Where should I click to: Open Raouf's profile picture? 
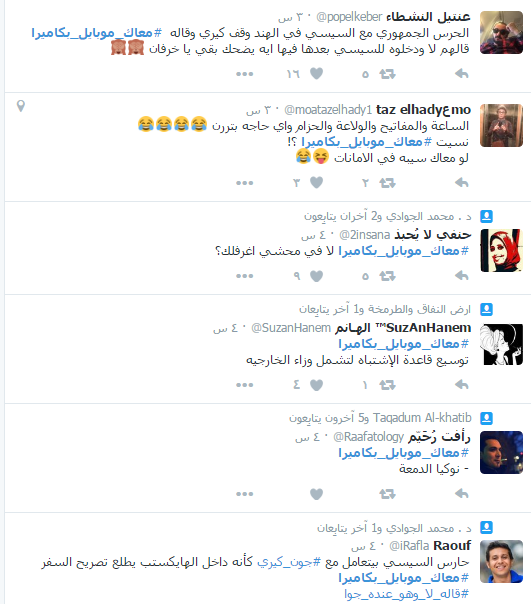point(501,561)
